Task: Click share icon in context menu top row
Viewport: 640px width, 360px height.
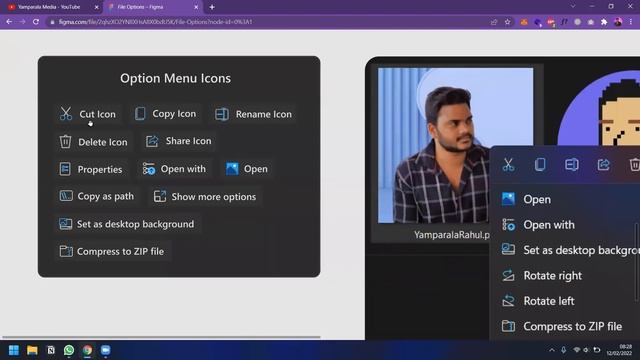Action: pos(603,164)
